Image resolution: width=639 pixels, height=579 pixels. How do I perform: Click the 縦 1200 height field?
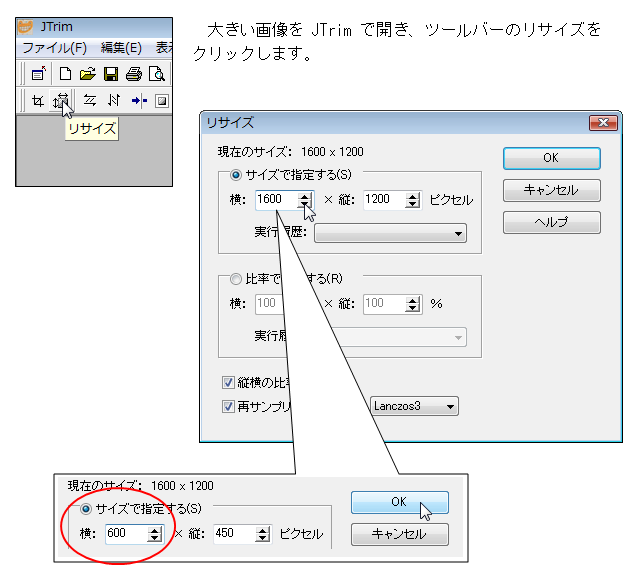pyautogui.click(x=384, y=200)
